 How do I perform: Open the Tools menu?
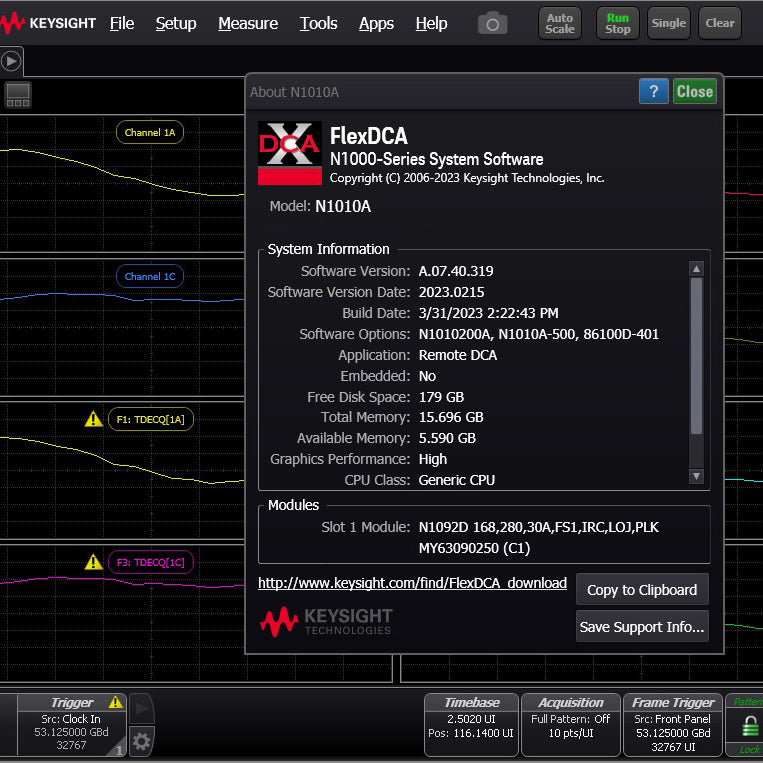coord(318,23)
